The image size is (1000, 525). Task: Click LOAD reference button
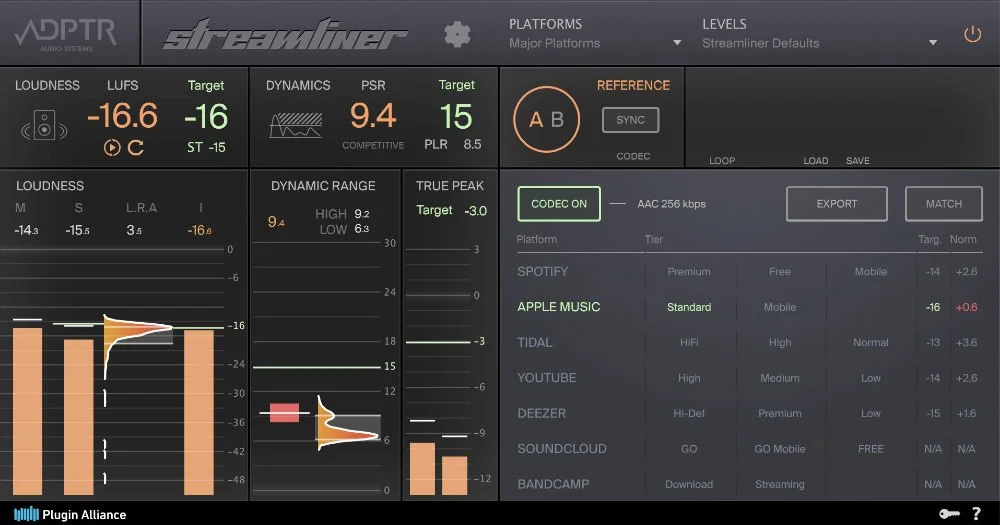[x=816, y=161]
